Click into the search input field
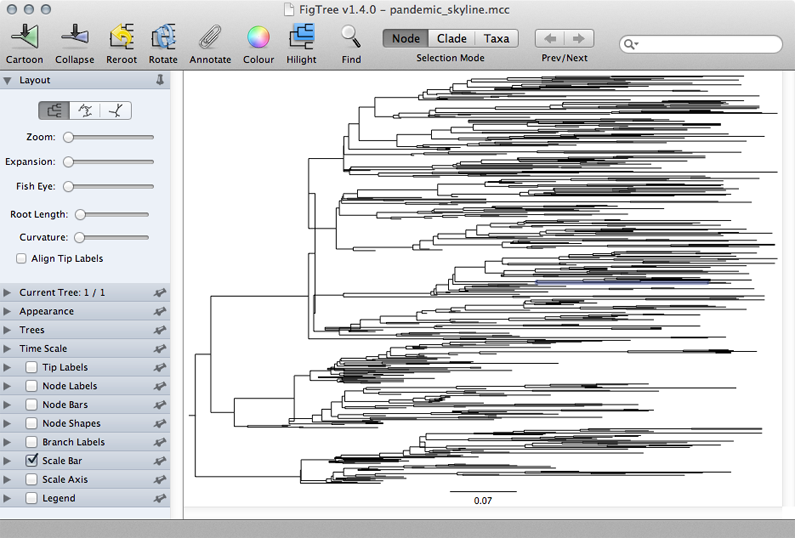Viewport: 795px width, 538px height. [x=701, y=44]
